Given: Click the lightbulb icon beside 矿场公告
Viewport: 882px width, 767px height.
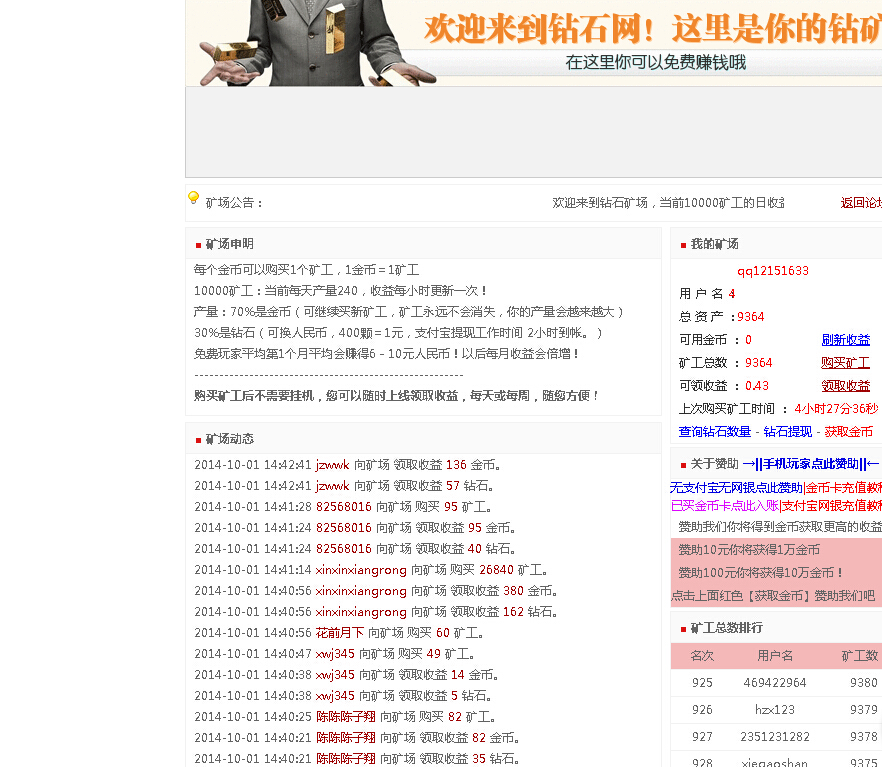Looking at the screenshot, I should 193,198.
